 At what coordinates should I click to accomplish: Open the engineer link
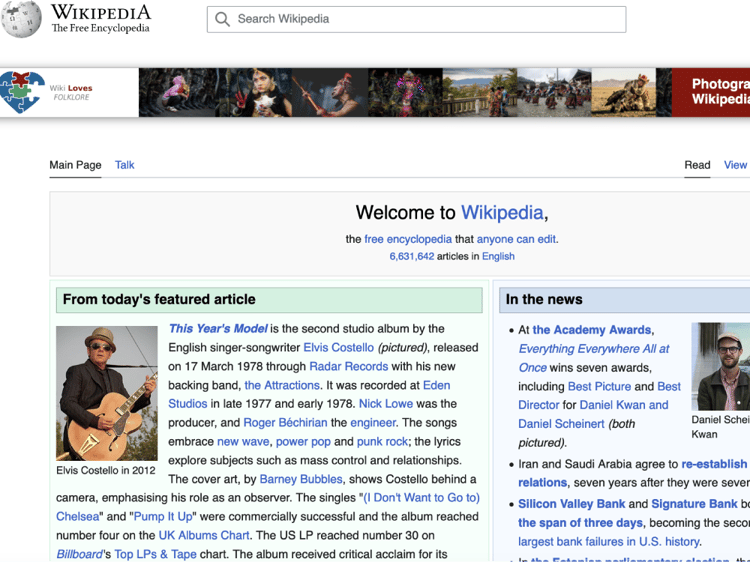click(x=373, y=423)
